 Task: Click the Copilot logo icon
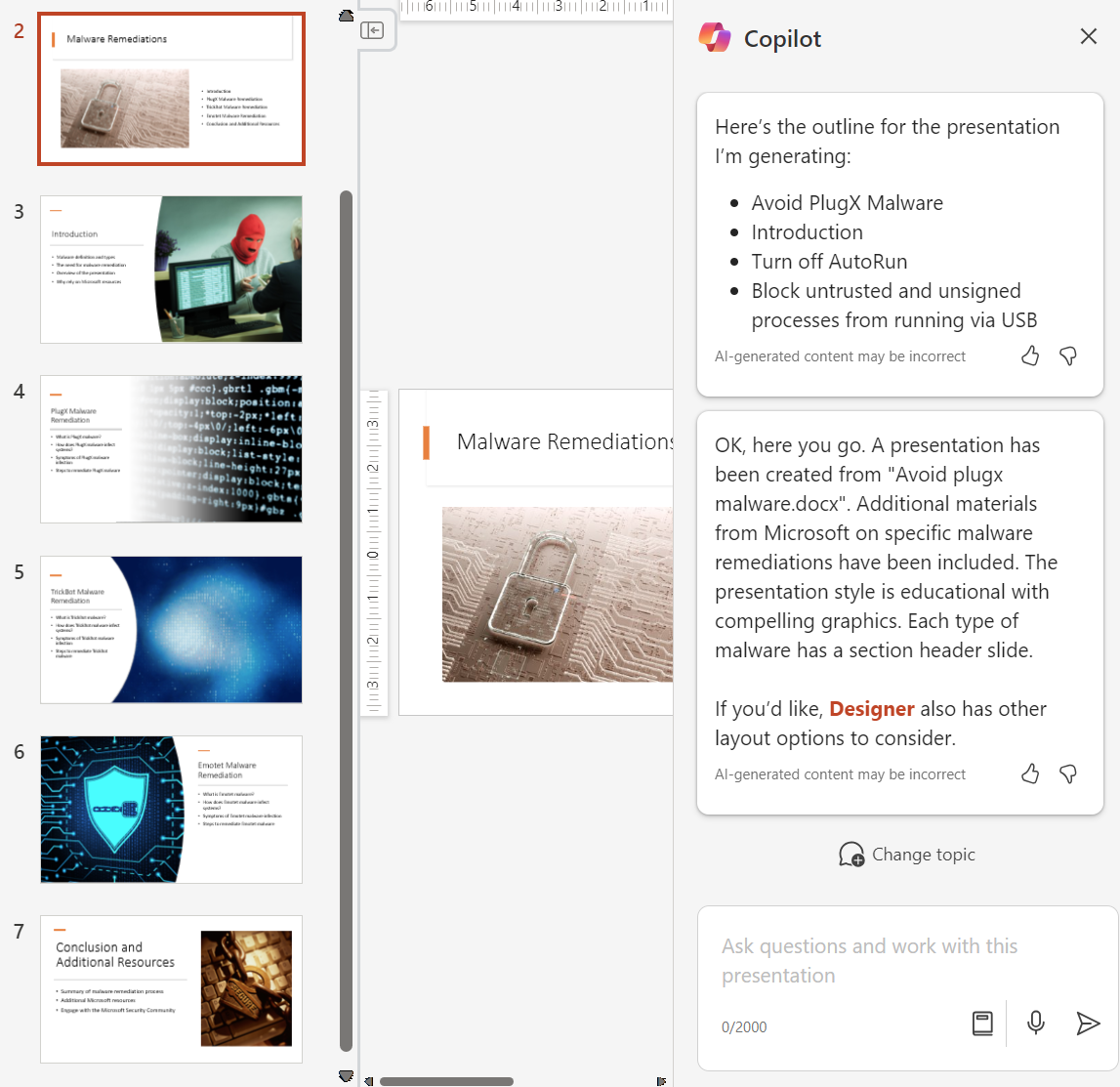[715, 37]
